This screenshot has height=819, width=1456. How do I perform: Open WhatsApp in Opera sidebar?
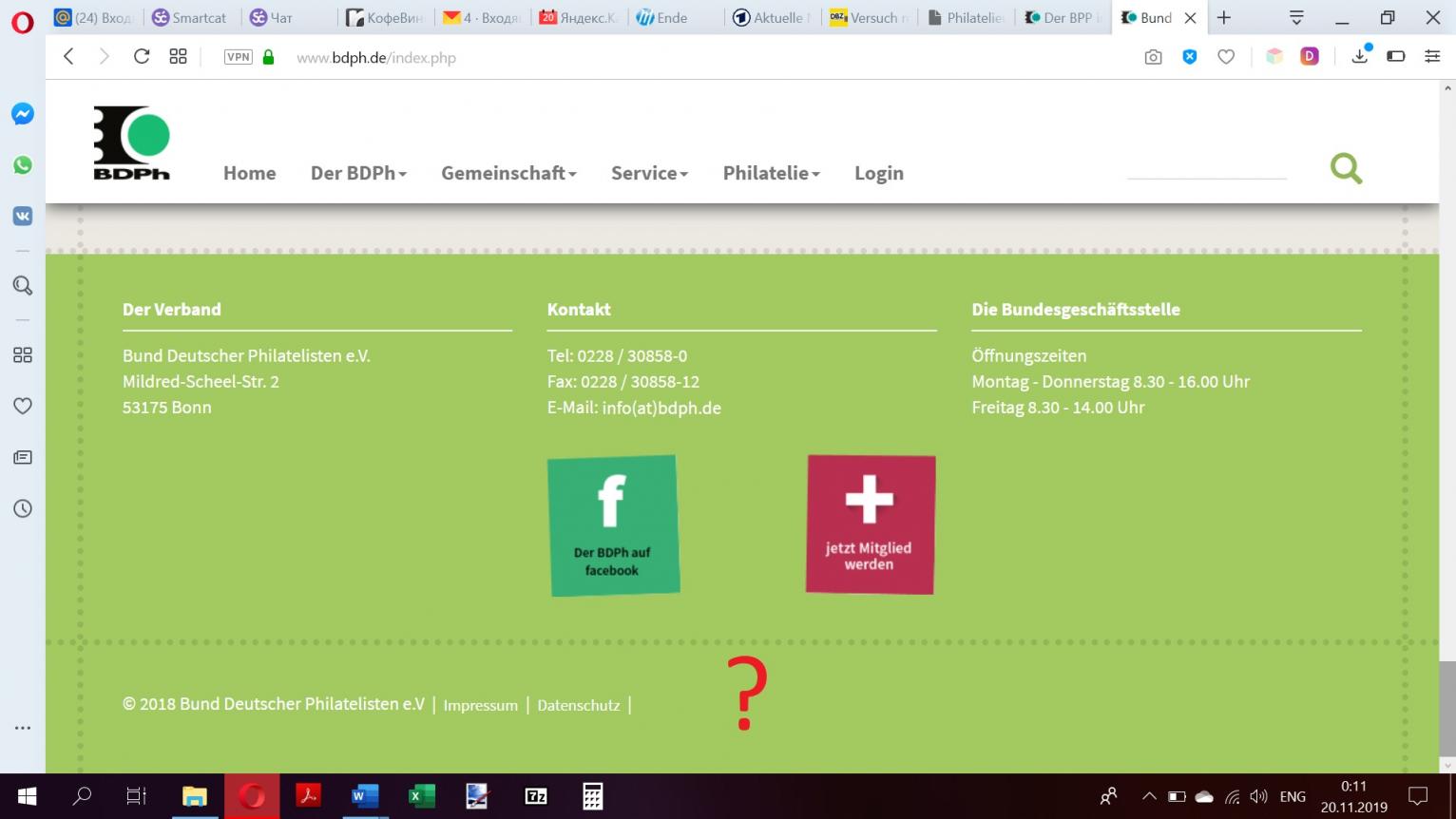pos(23,165)
